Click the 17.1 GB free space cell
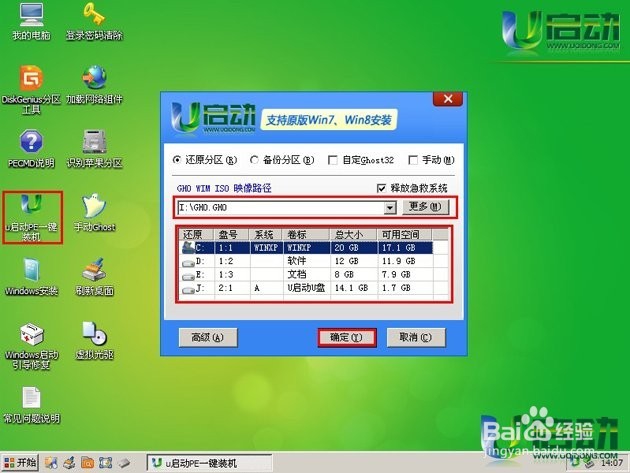 pyautogui.click(x=405, y=248)
